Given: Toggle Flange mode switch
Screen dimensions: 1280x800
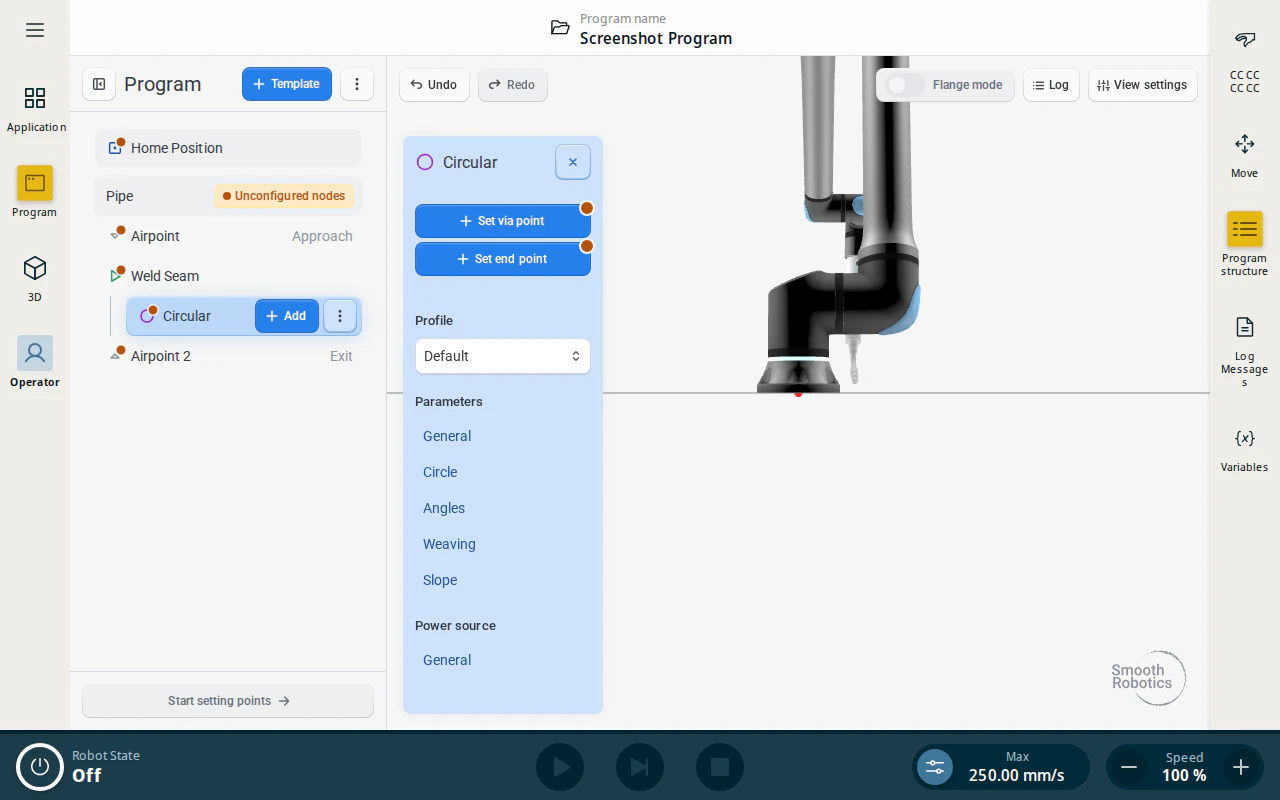Looking at the screenshot, I should tap(906, 85).
